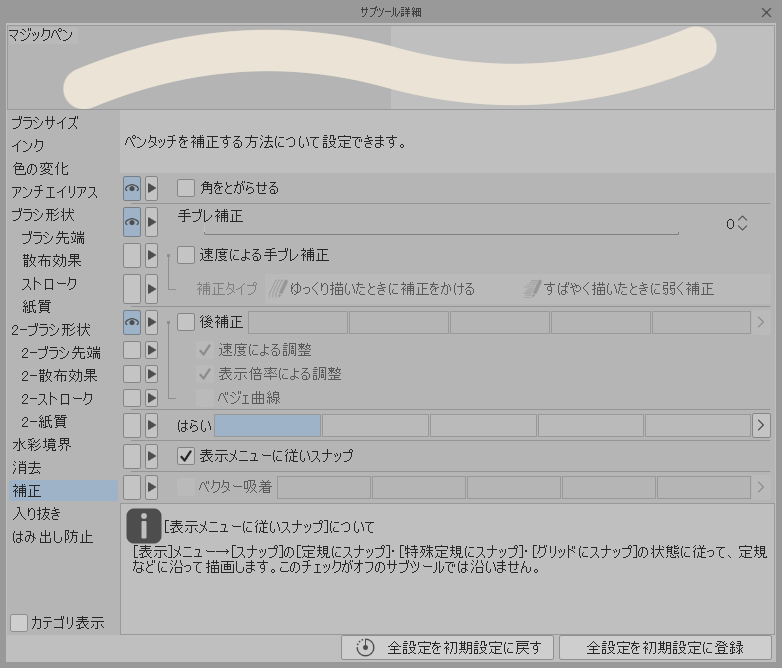Enable 後補正 checkbox
The image size is (782, 668).
(186, 322)
